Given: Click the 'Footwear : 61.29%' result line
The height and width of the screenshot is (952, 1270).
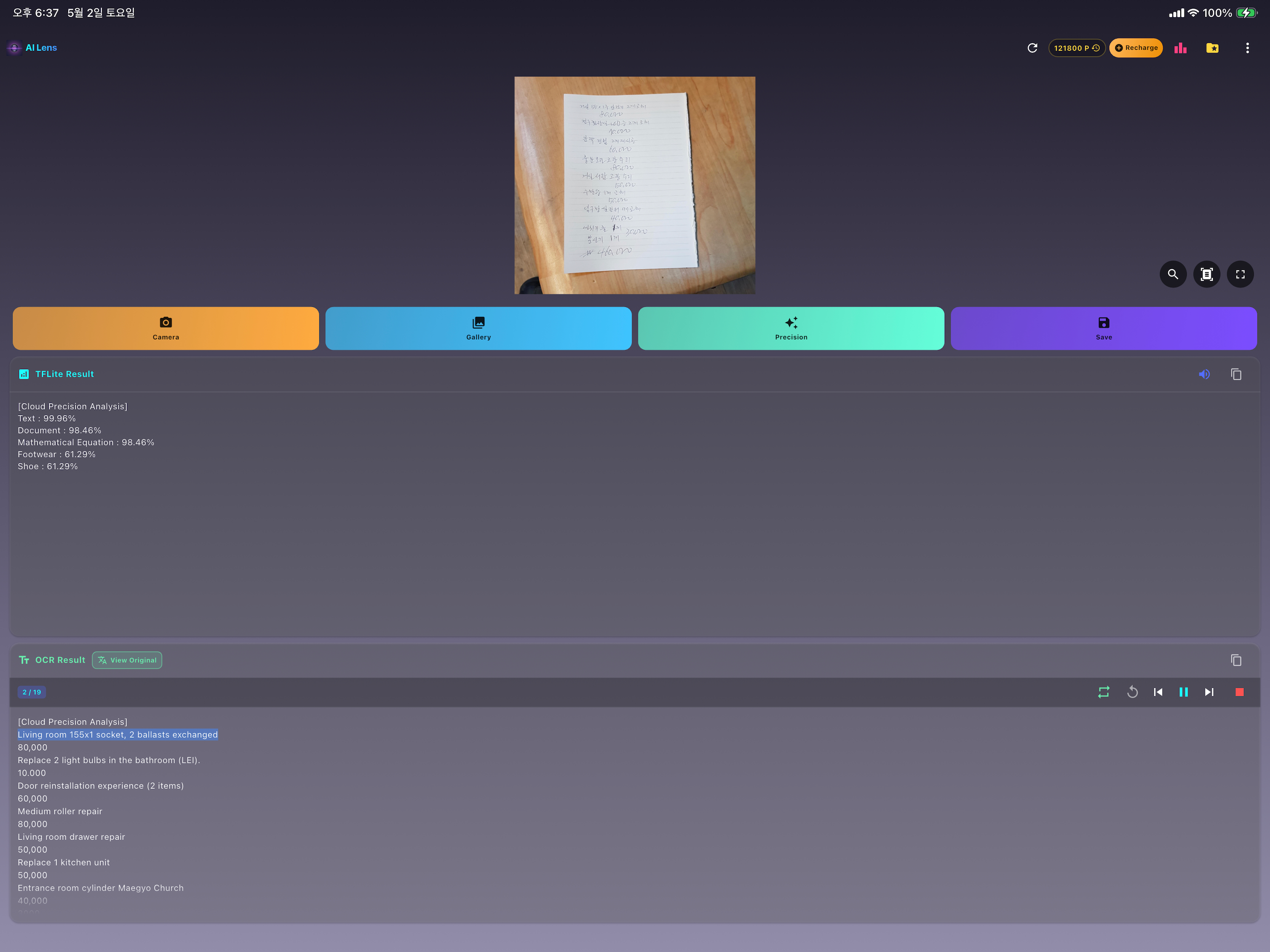Looking at the screenshot, I should [x=57, y=454].
